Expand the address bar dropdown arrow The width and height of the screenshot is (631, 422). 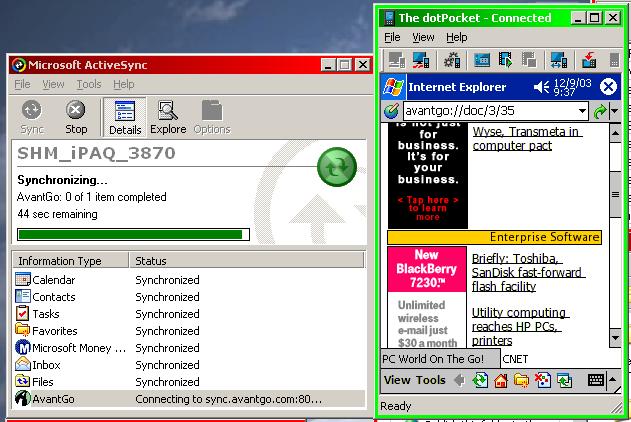click(x=582, y=111)
